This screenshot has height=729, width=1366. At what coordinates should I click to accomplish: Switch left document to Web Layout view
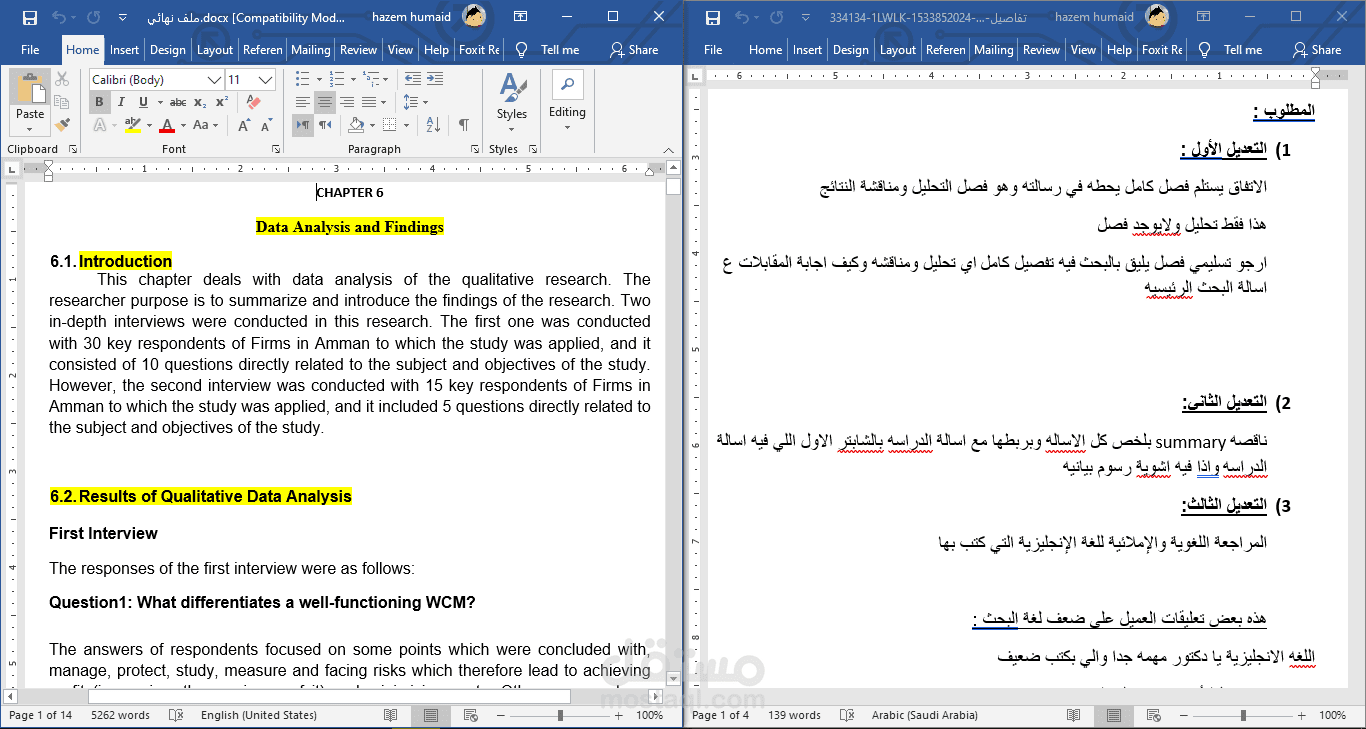click(x=471, y=715)
